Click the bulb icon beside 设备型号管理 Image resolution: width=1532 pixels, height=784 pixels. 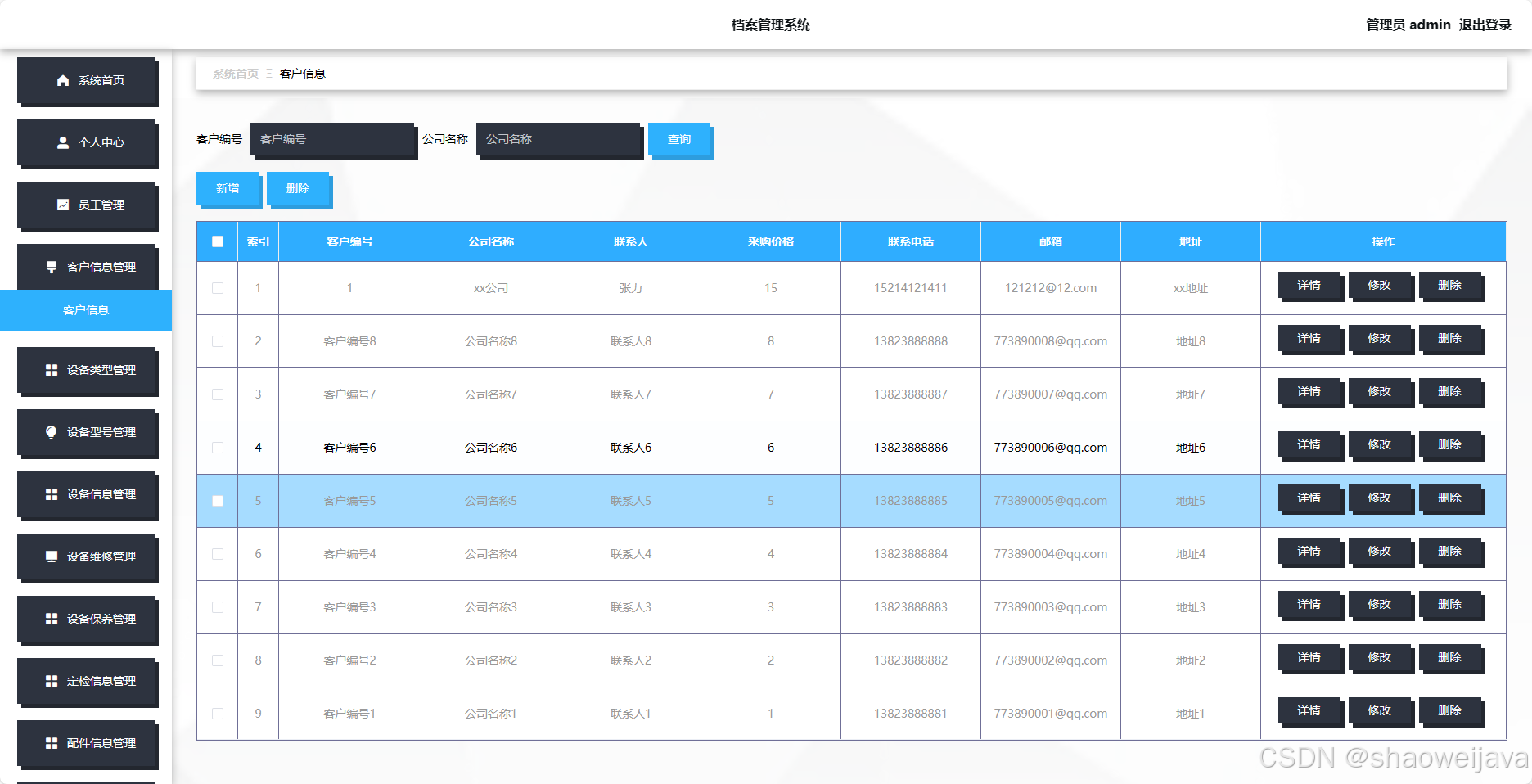[x=52, y=432]
